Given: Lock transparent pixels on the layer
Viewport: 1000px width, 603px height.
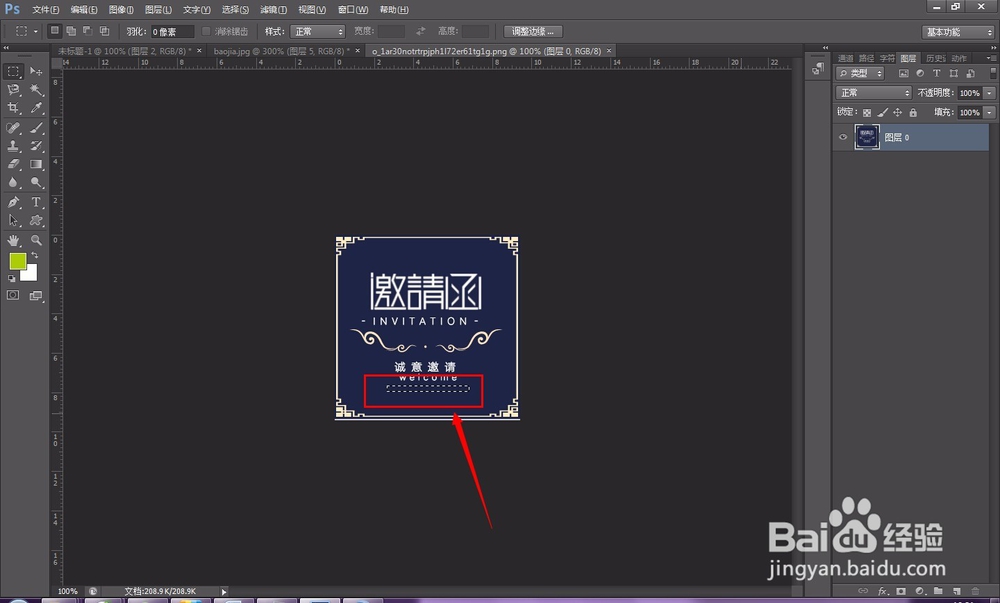Looking at the screenshot, I should [x=867, y=112].
